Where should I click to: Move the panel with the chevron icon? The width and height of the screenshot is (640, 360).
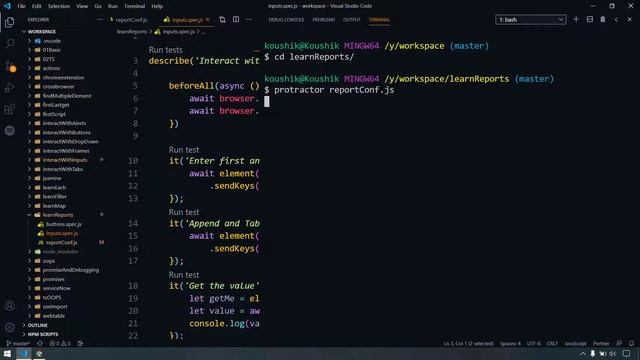tap(616, 20)
